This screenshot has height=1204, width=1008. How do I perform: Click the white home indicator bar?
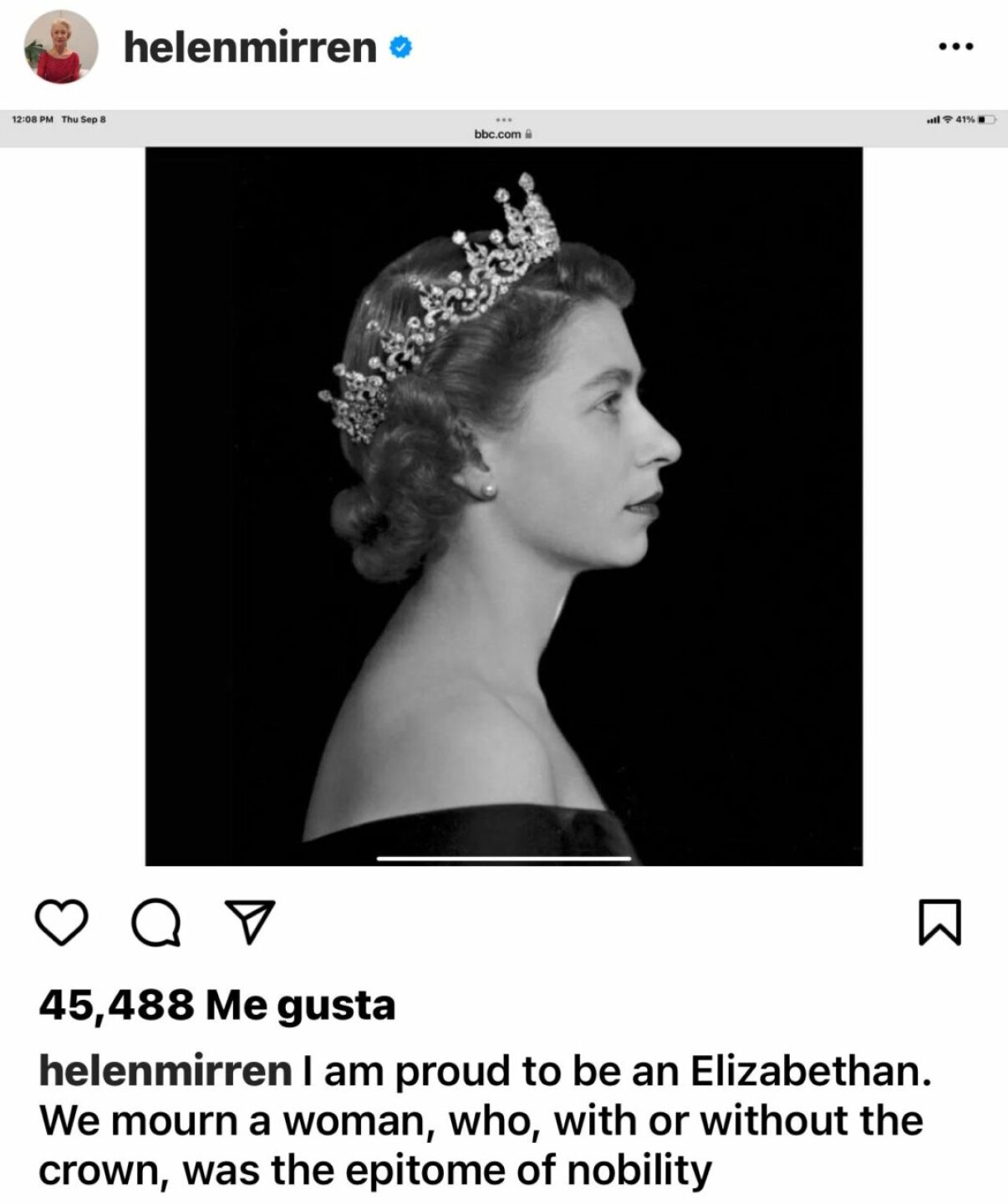click(x=504, y=858)
